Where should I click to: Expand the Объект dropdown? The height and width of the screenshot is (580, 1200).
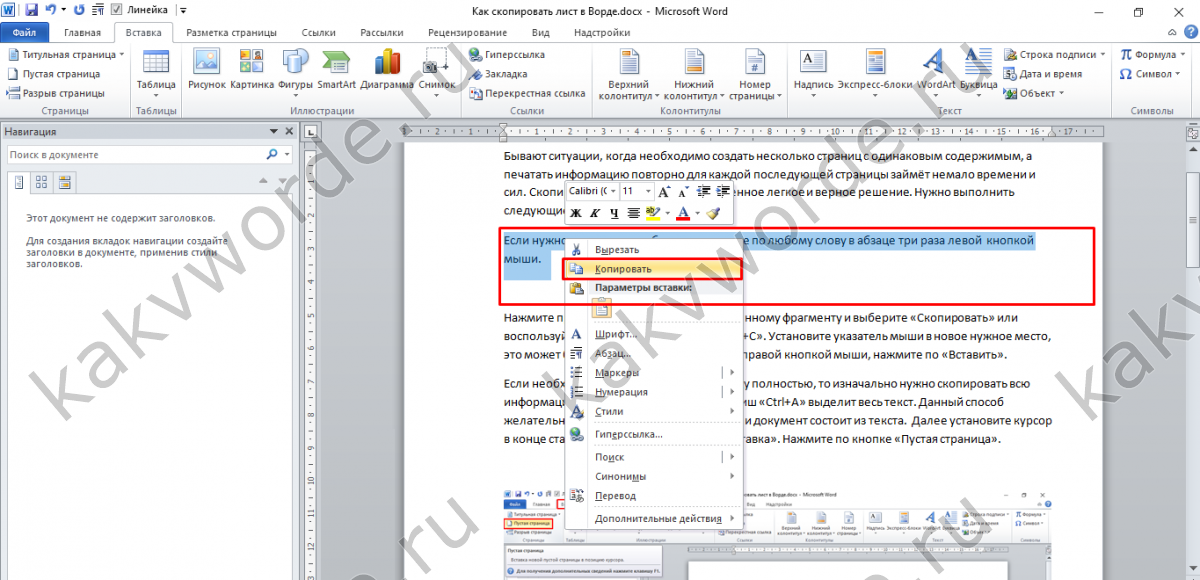[x=1060, y=93]
